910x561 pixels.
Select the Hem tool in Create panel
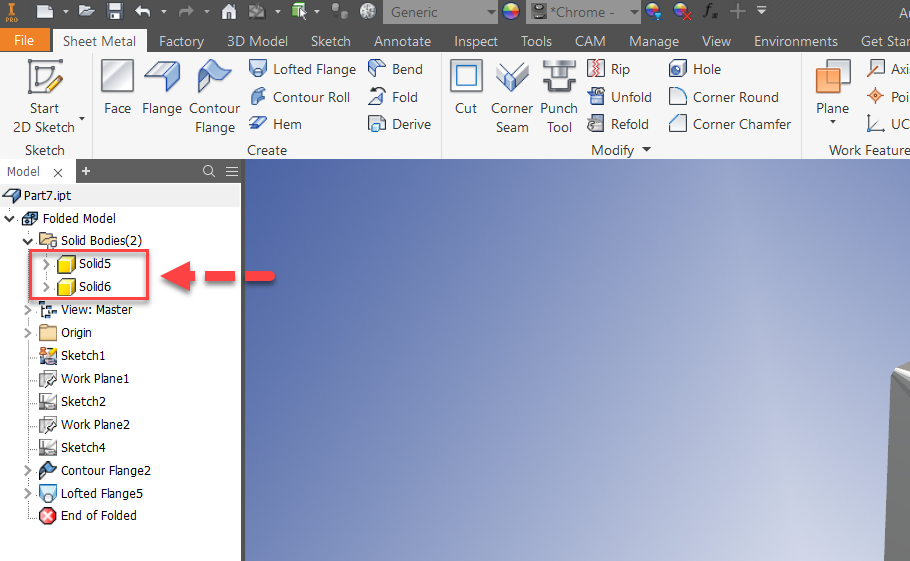tap(275, 124)
